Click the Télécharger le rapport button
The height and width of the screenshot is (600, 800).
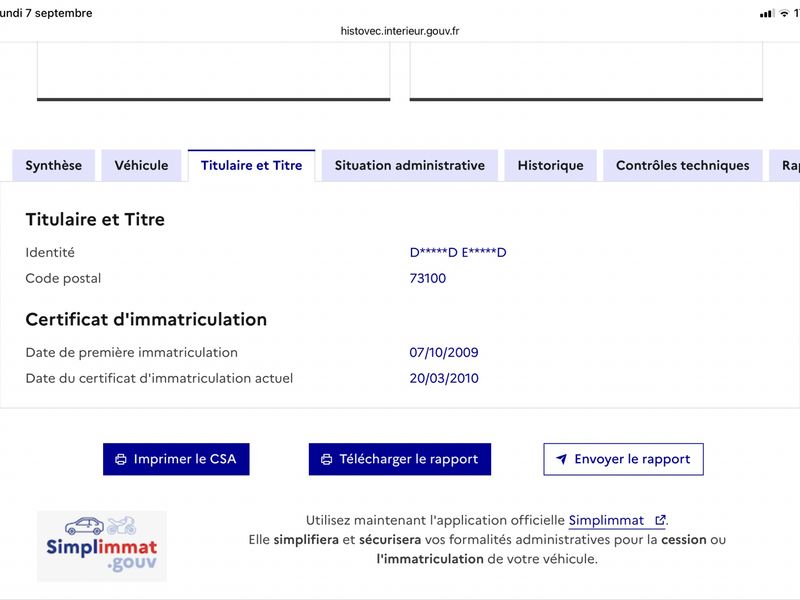coord(399,459)
